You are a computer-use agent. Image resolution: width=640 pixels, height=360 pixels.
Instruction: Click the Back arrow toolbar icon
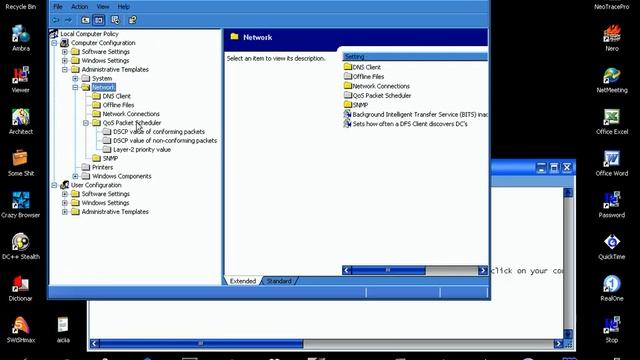pos(56,20)
